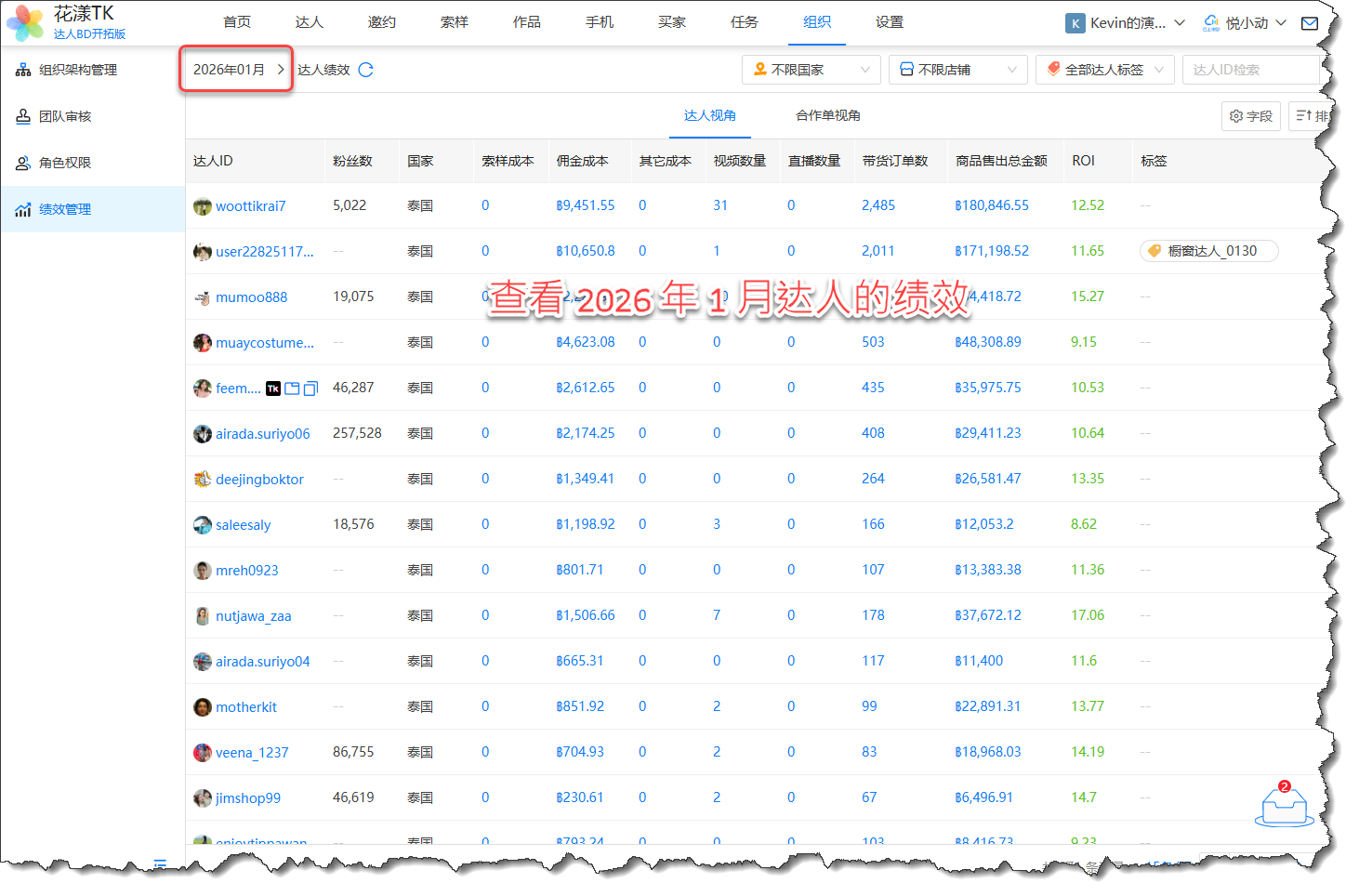The image size is (1359, 896).
Task: Click the 花漾TK flower logo
Action: [25, 22]
